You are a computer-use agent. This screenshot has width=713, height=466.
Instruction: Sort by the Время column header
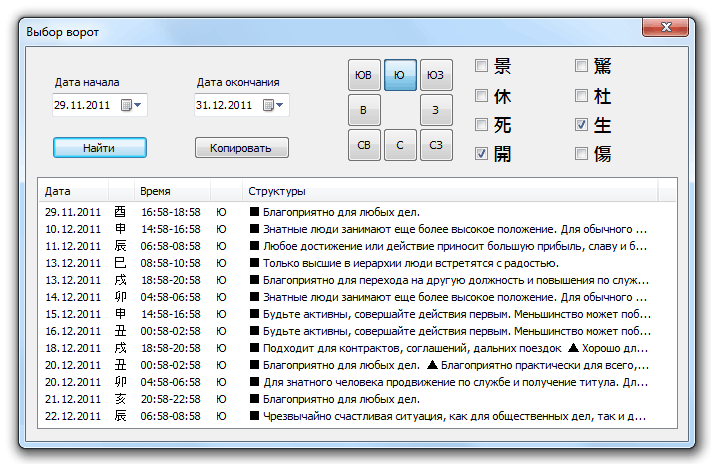point(173,191)
